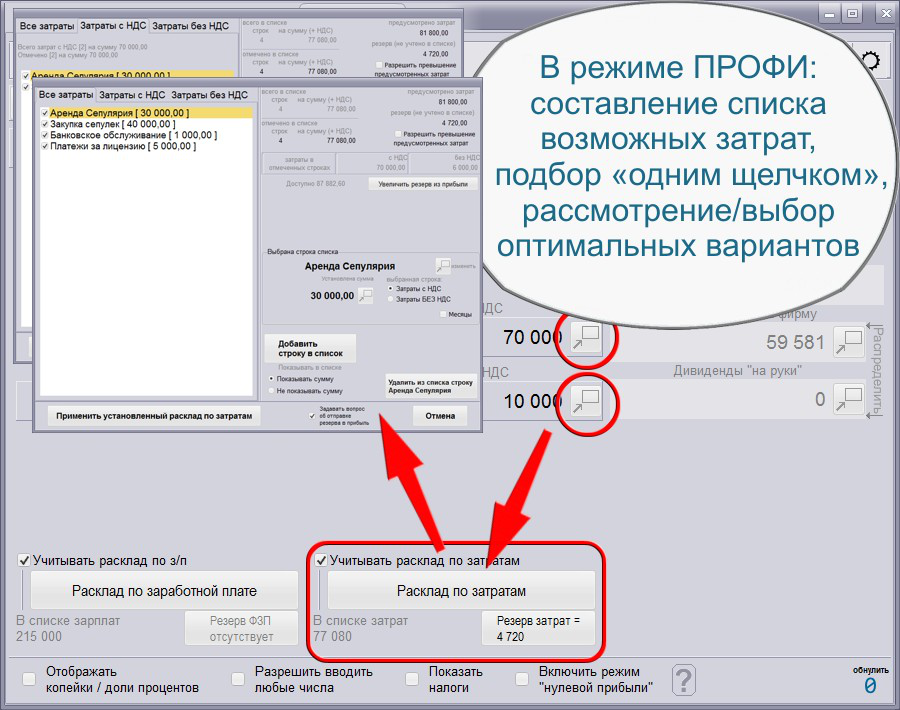This screenshot has height=710, width=900.
Task: Click the magnifier icon beside sum 30 000,00
Action: 365,295
